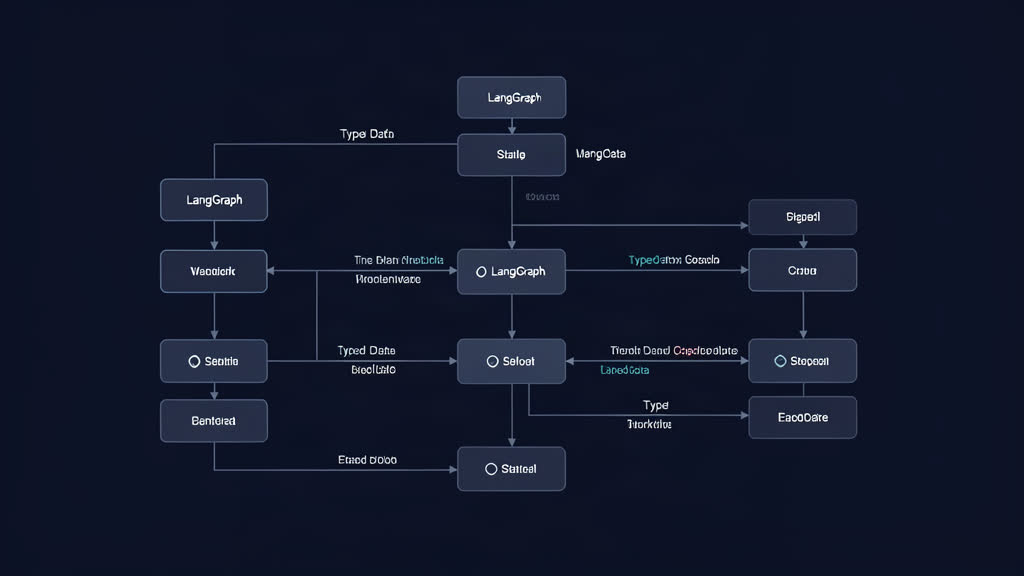Select the Weoolerk node
1024x576 pixels.
(214, 271)
